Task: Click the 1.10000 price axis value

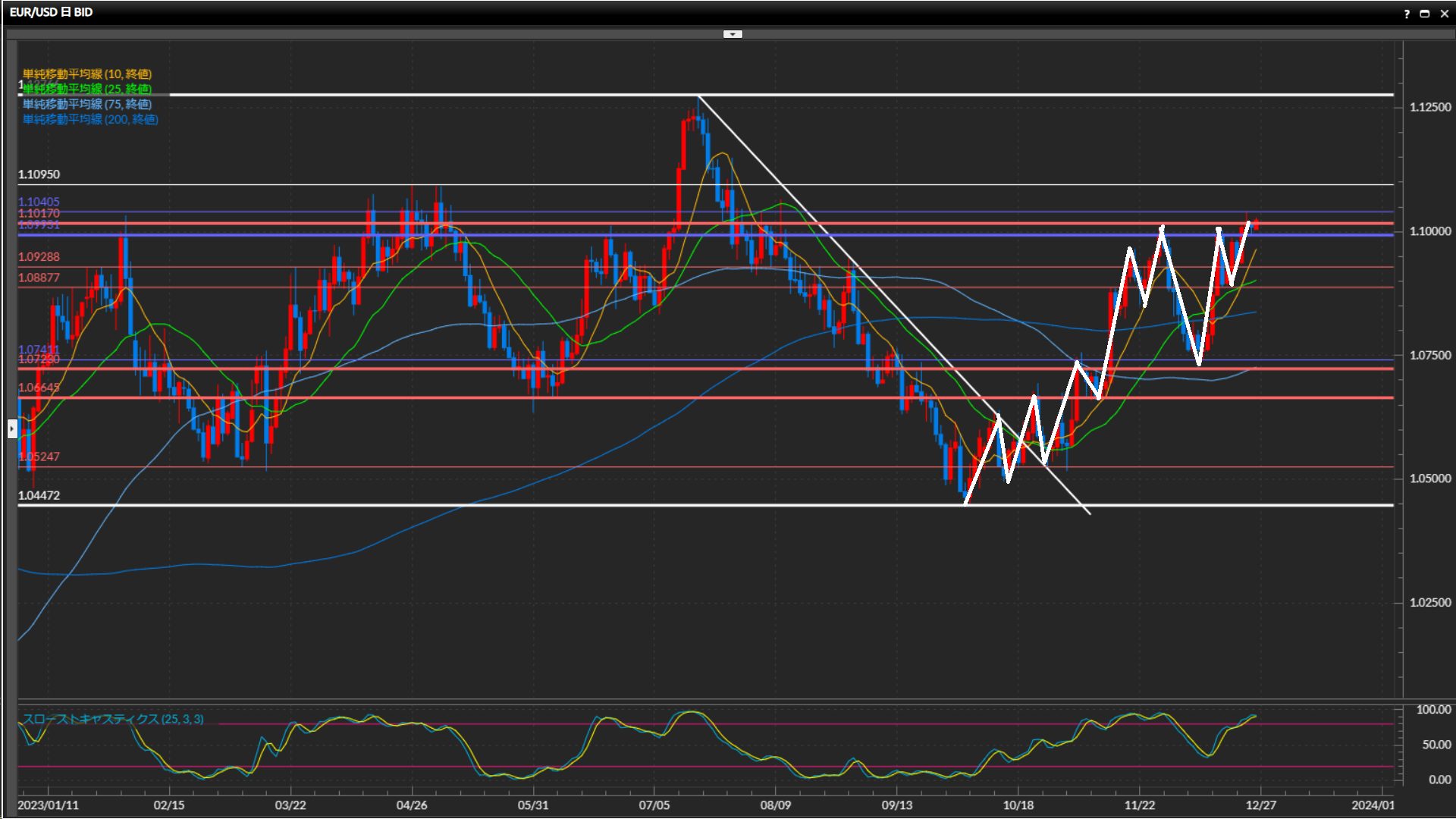Action: 1429,231
